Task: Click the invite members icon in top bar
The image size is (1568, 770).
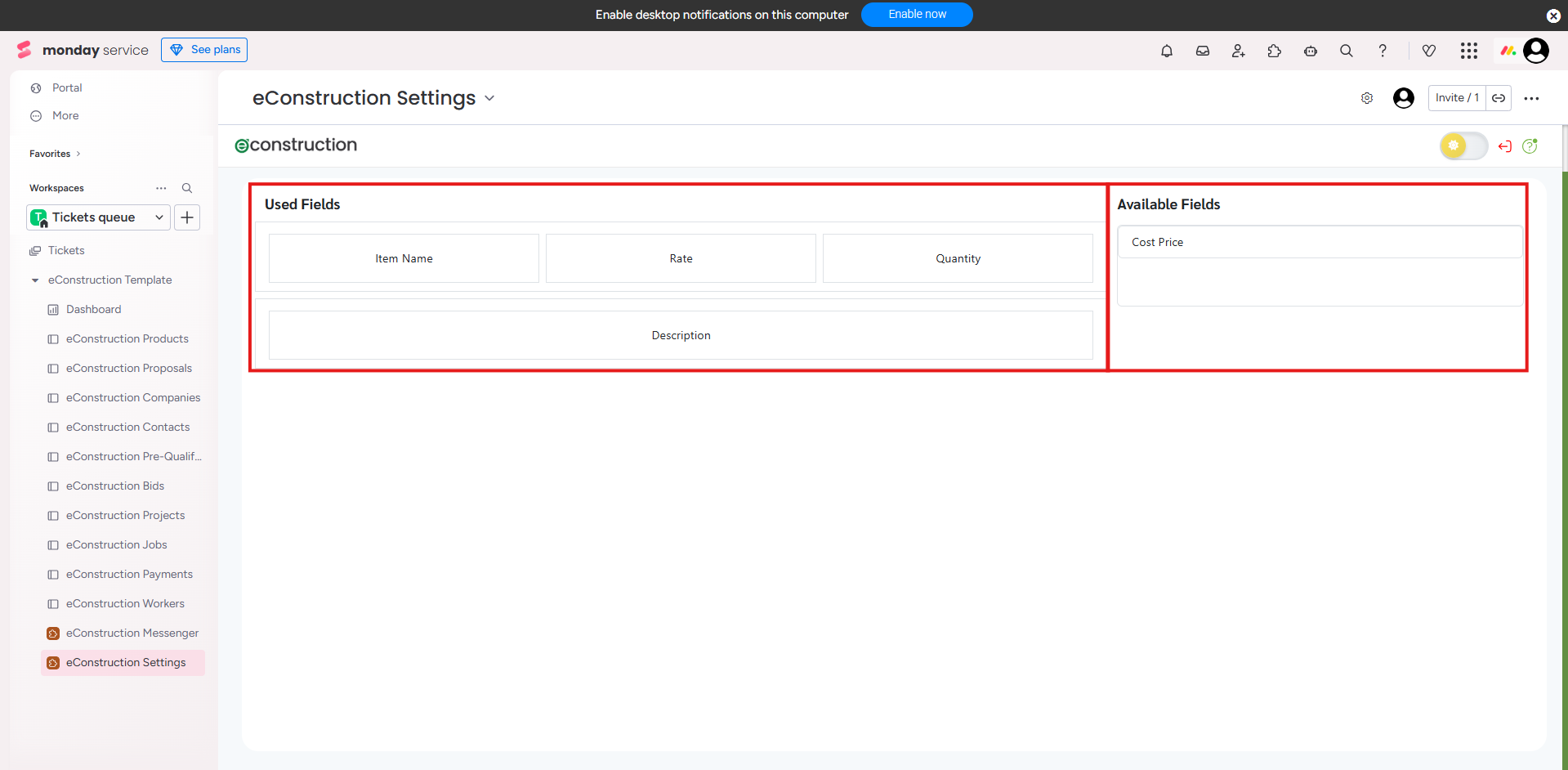Action: pyautogui.click(x=1239, y=51)
